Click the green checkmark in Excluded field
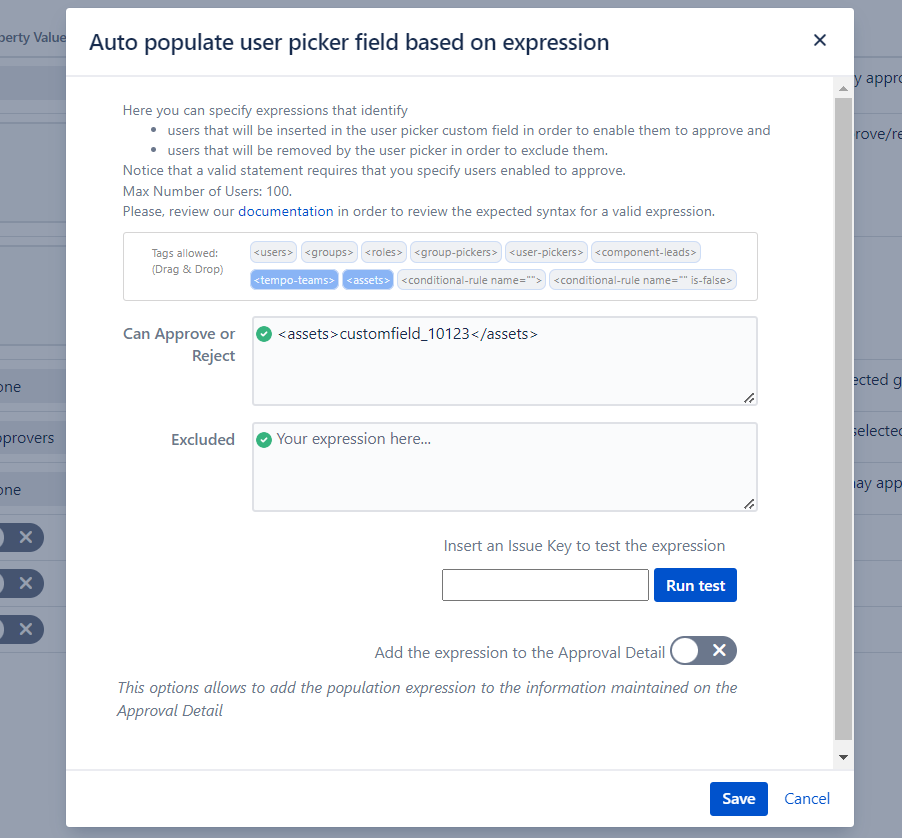The width and height of the screenshot is (902, 838). pos(264,439)
